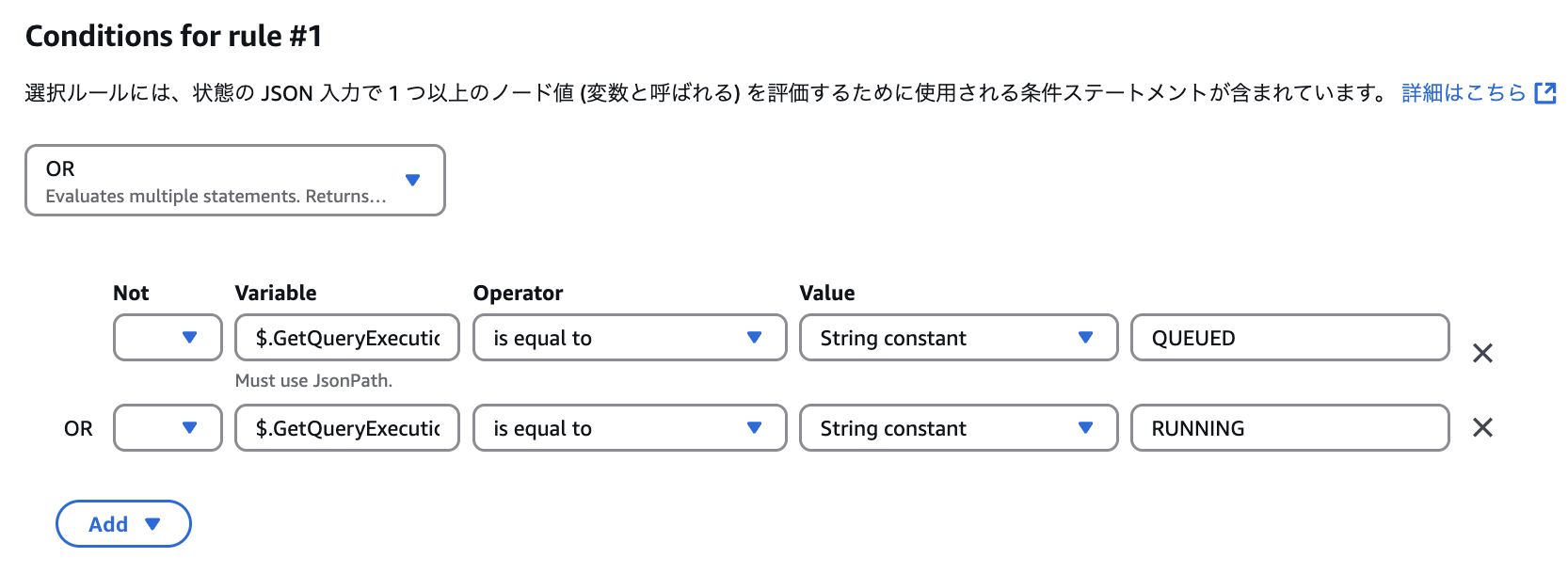1568x574 pixels.
Task: Open String constant dropdown for RUNNING row
Action: coord(958,428)
